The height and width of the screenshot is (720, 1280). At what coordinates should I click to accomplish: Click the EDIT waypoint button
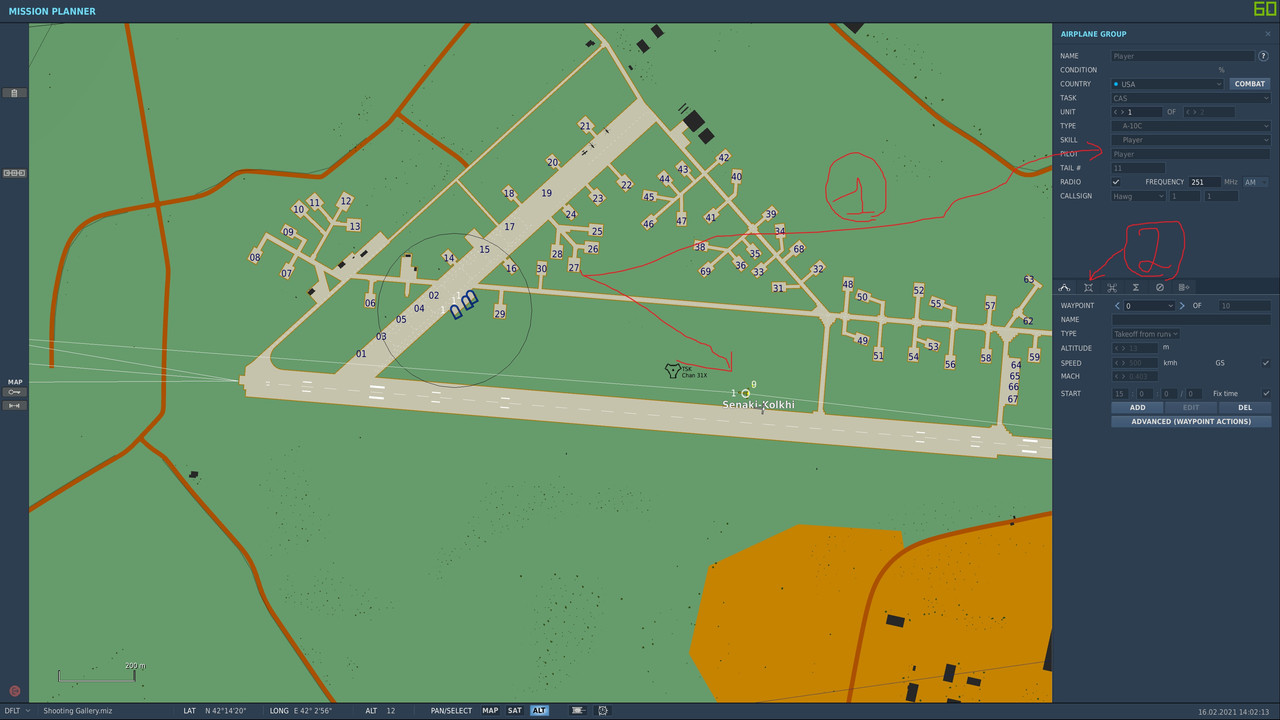pyautogui.click(x=1191, y=408)
